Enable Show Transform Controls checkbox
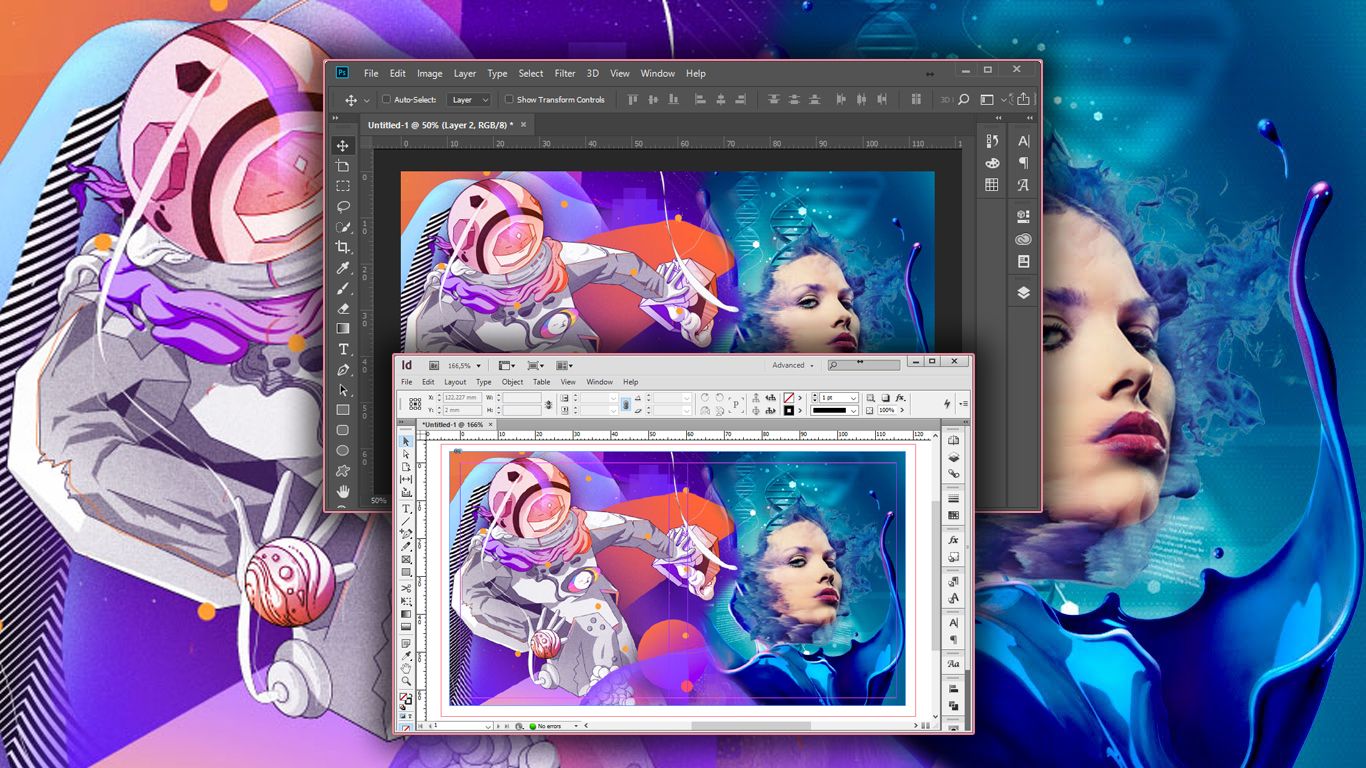This screenshot has width=1366, height=768. click(509, 100)
